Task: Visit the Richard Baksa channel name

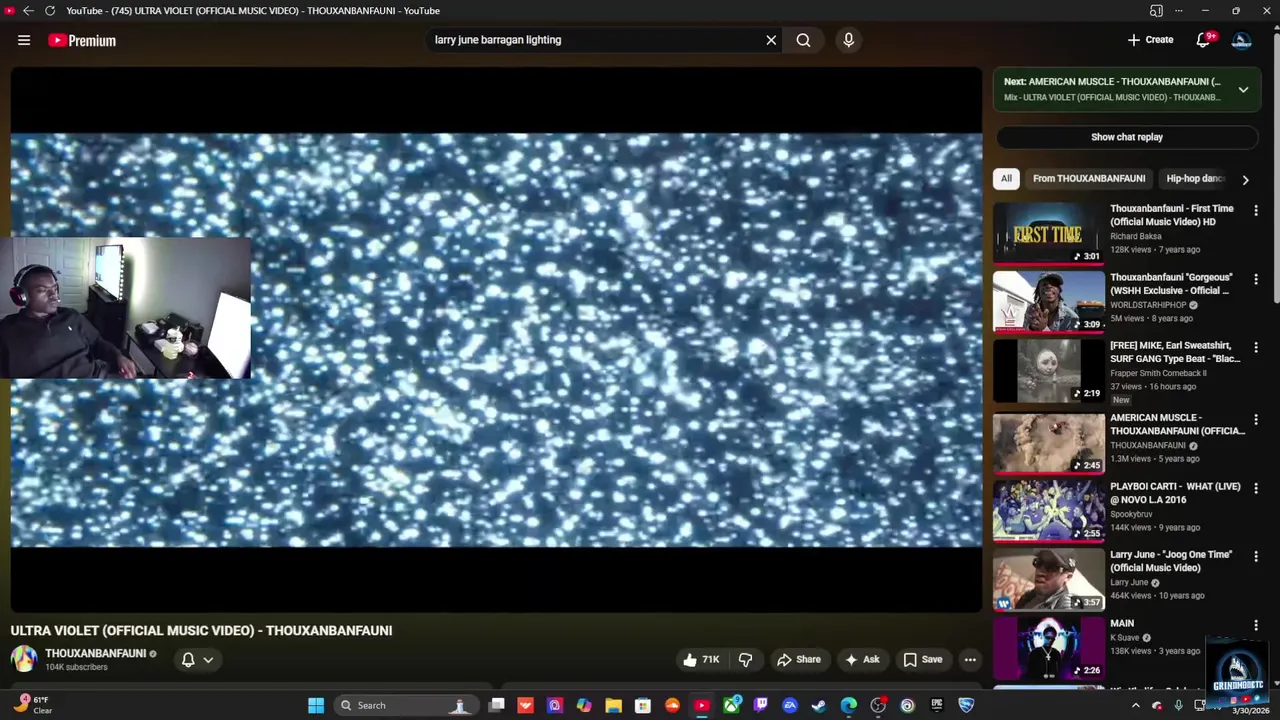Action: (1136, 236)
